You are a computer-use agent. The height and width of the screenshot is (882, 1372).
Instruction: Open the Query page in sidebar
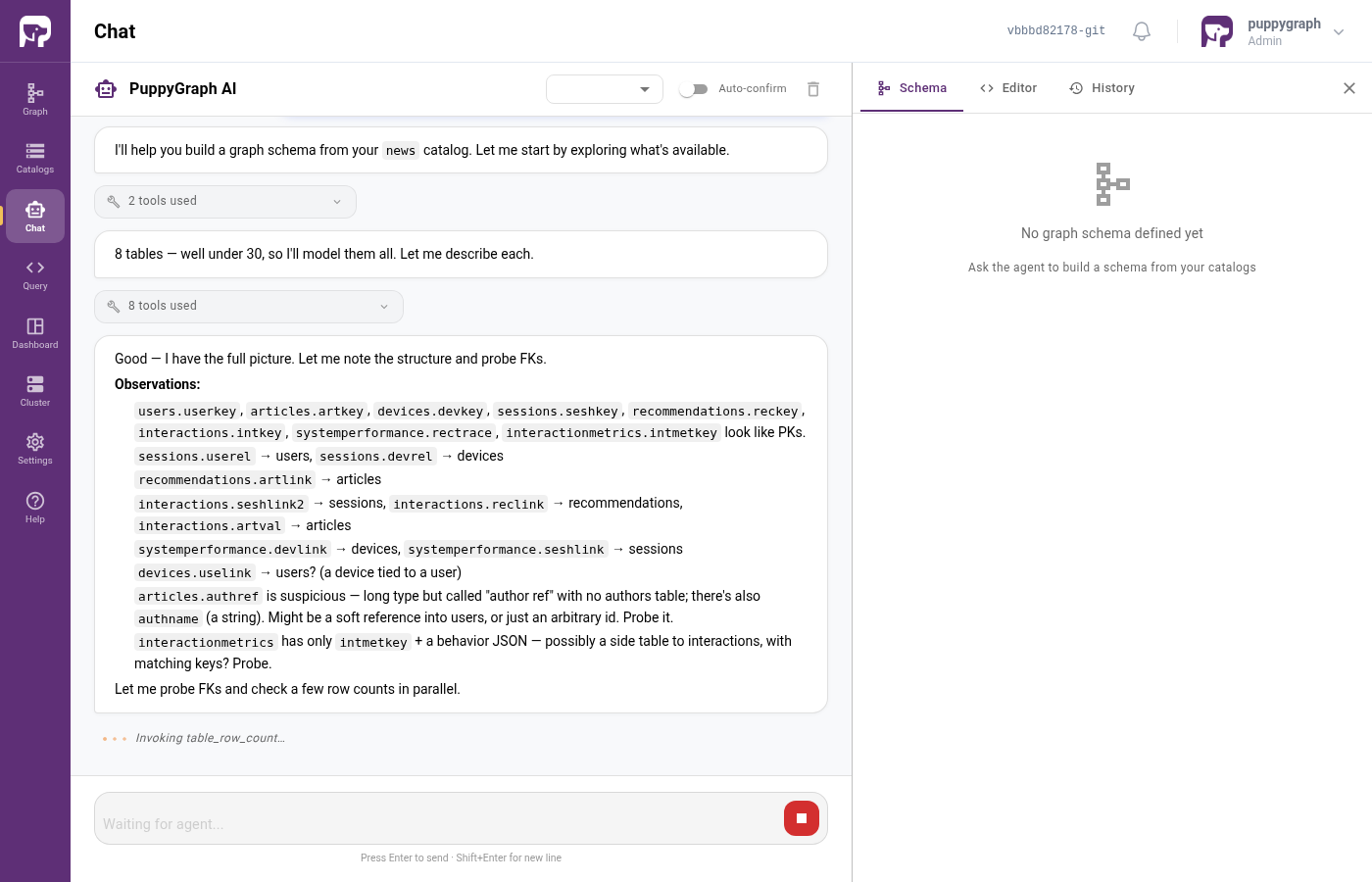[35, 274]
